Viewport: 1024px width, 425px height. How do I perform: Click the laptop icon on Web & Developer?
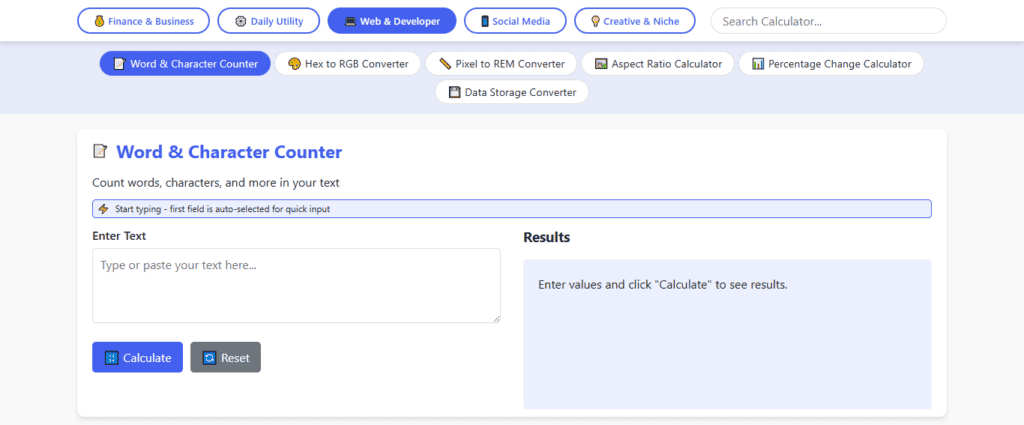click(x=350, y=22)
